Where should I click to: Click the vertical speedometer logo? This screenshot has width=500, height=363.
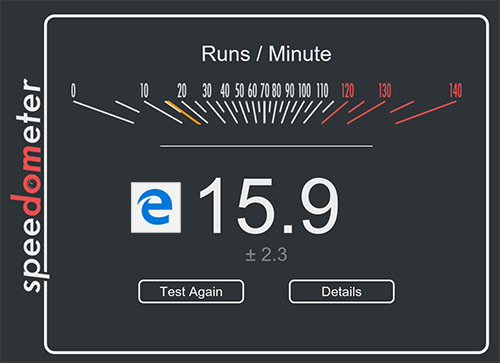point(30,186)
